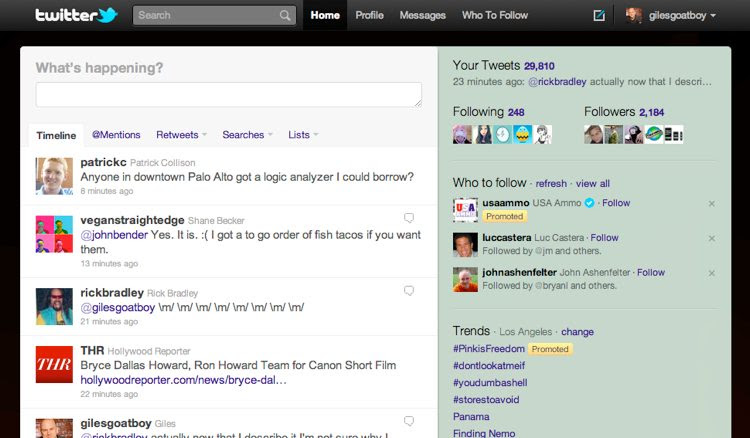Follow luccastera
This screenshot has width=750, height=438.
pyautogui.click(x=604, y=238)
